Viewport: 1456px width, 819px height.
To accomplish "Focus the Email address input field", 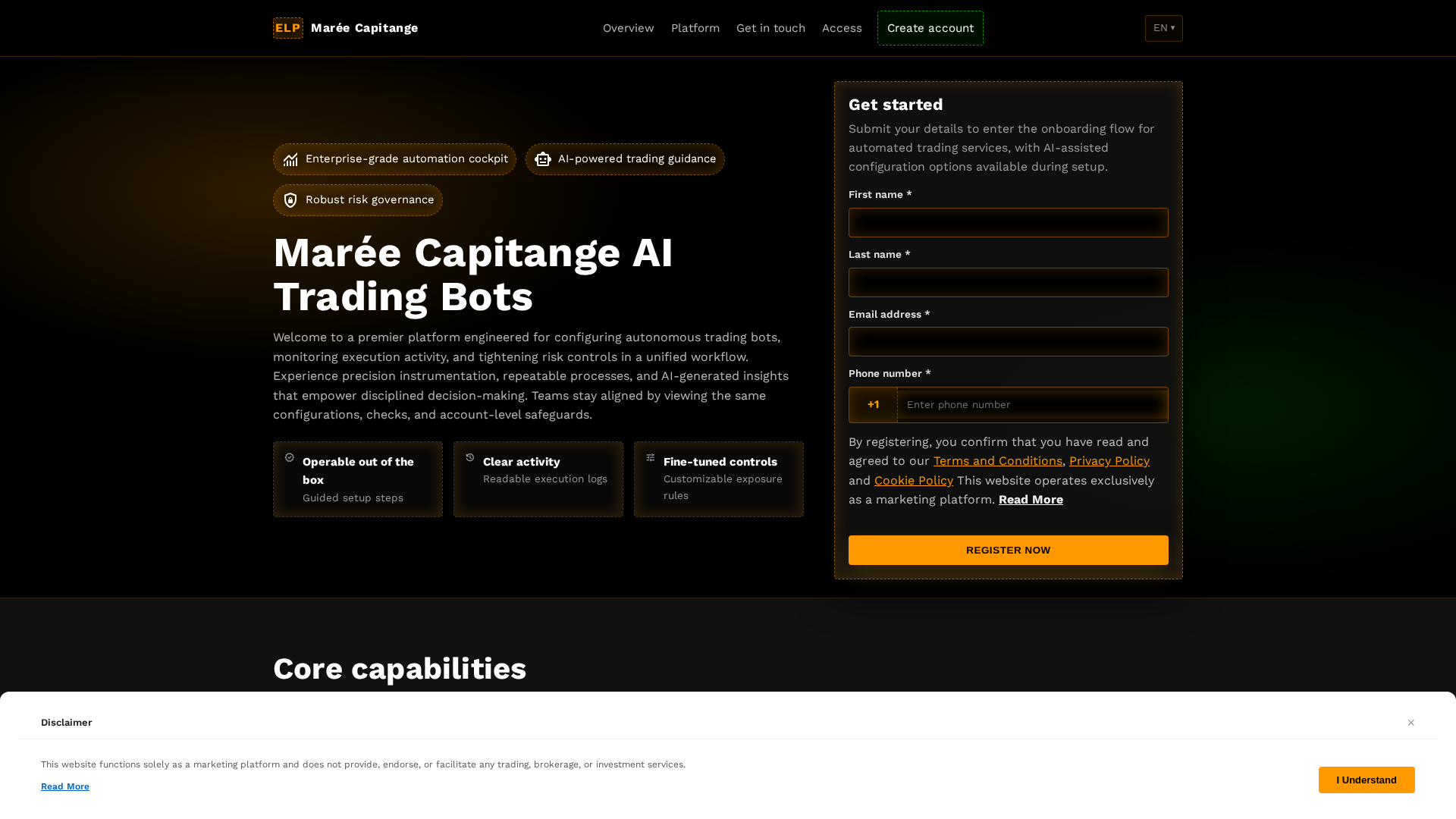I will click(x=1009, y=342).
